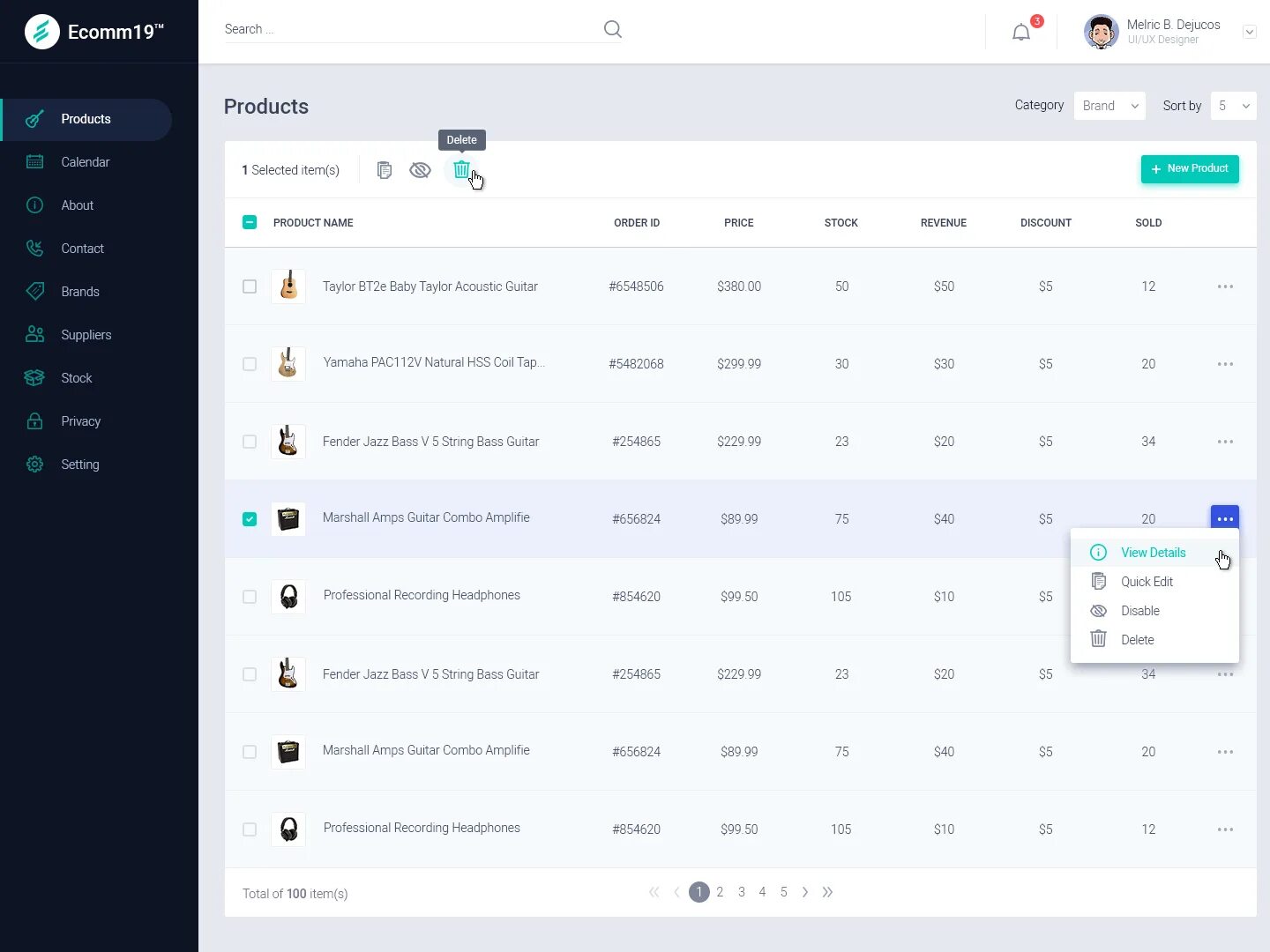Click the Privacy lock icon

(x=34, y=420)
